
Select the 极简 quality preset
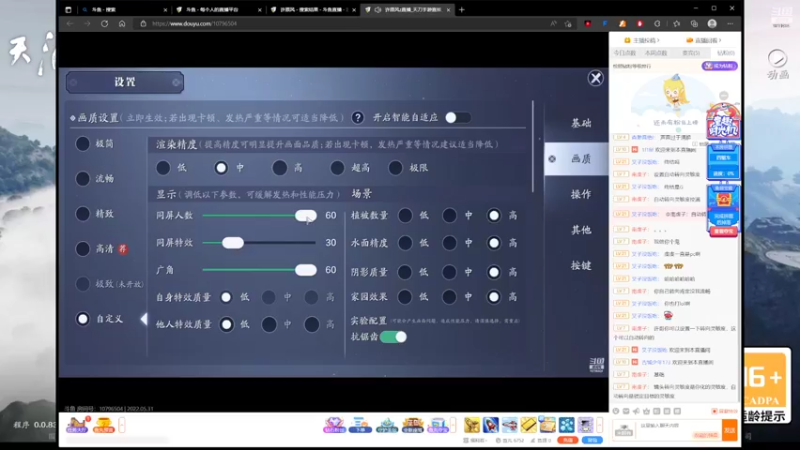83,144
